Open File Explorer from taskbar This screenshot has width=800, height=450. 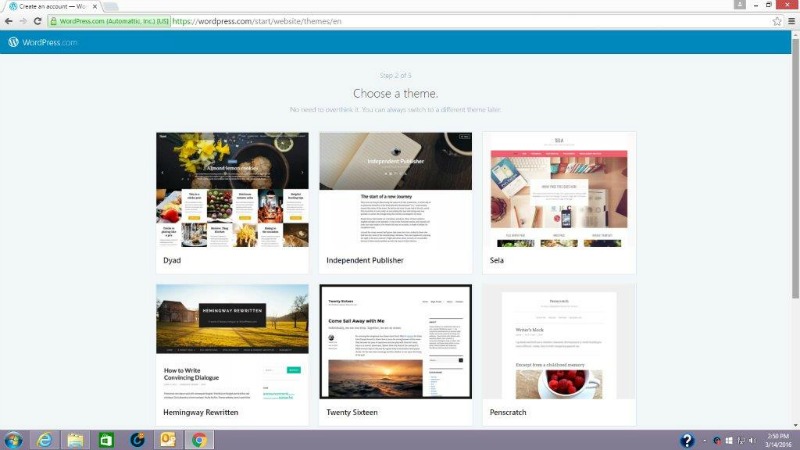[76, 440]
